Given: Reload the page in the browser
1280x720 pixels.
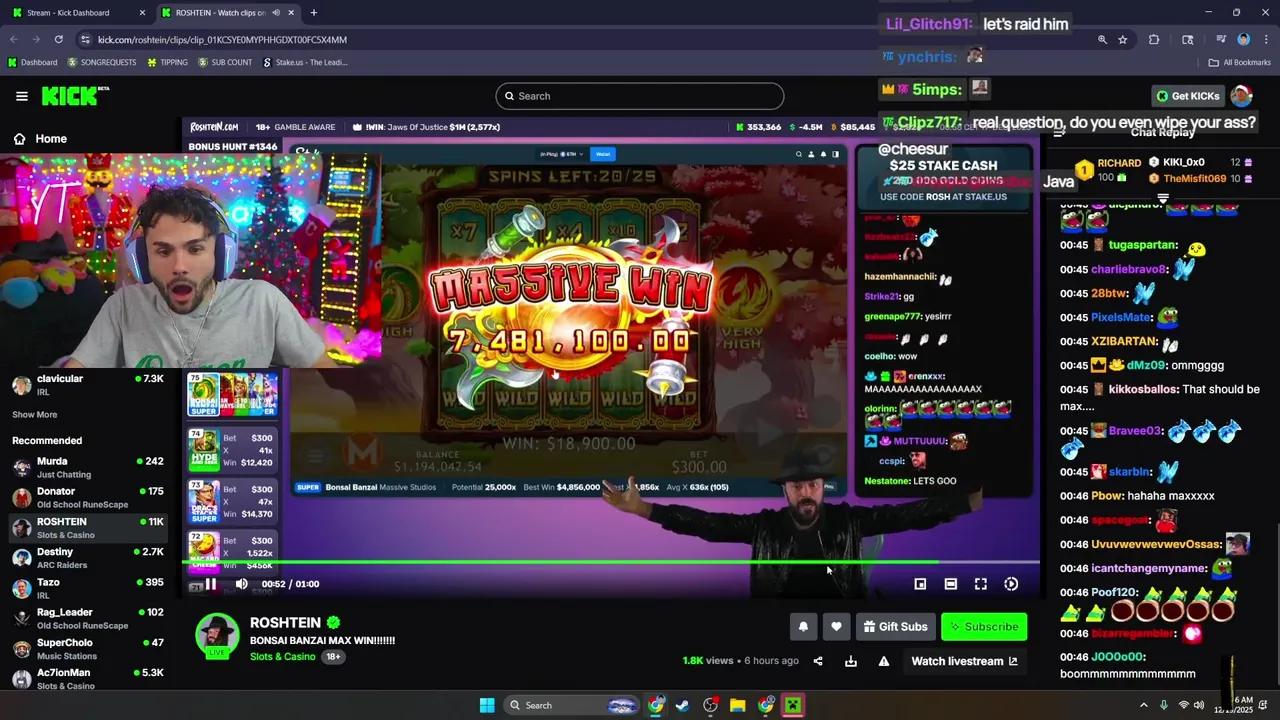Looking at the screenshot, I should 59,39.
